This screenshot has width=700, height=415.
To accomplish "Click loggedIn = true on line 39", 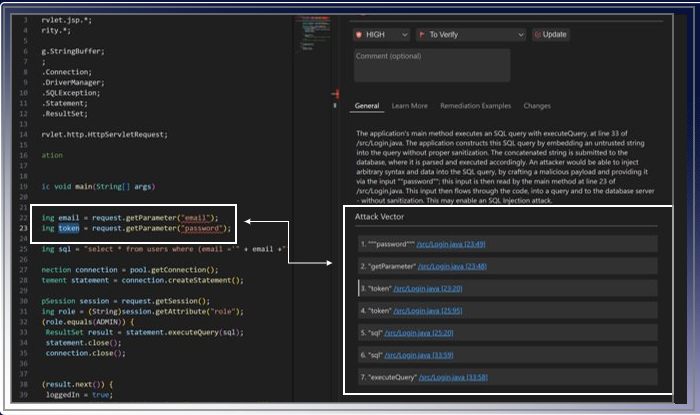I will tap(79, 395).
